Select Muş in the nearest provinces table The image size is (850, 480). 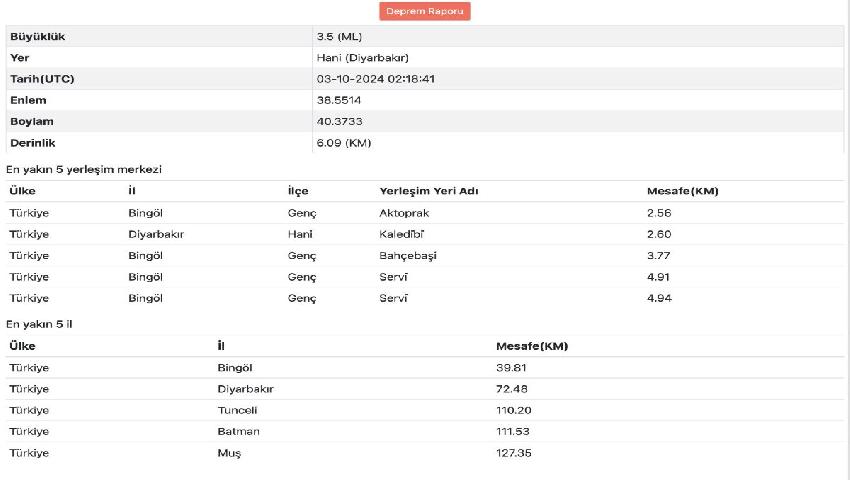(229, 453)
